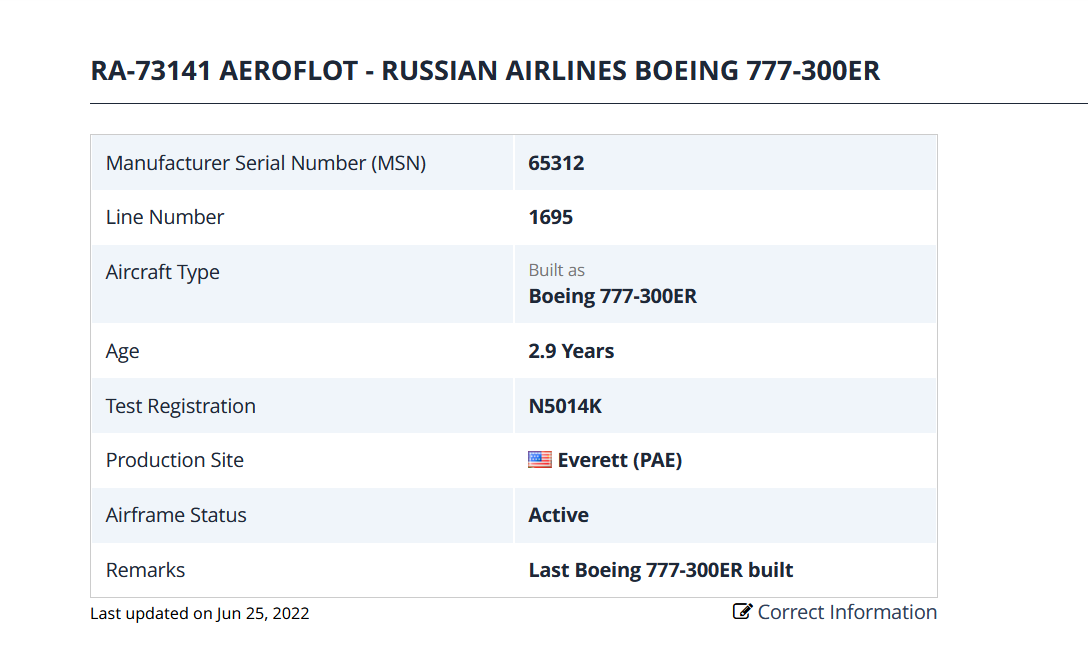Click 'Last Boeing 777-300ER built' remark
This screenshot has width=1088, height=664.
click(660, 570)
